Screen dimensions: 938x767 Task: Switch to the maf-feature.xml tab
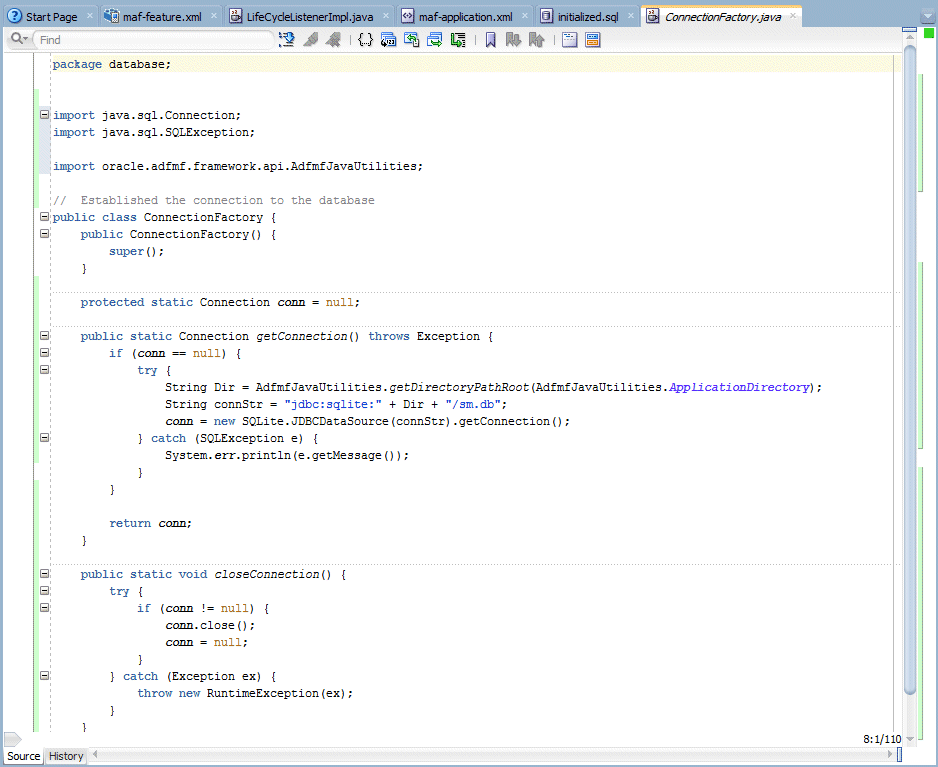162,17
